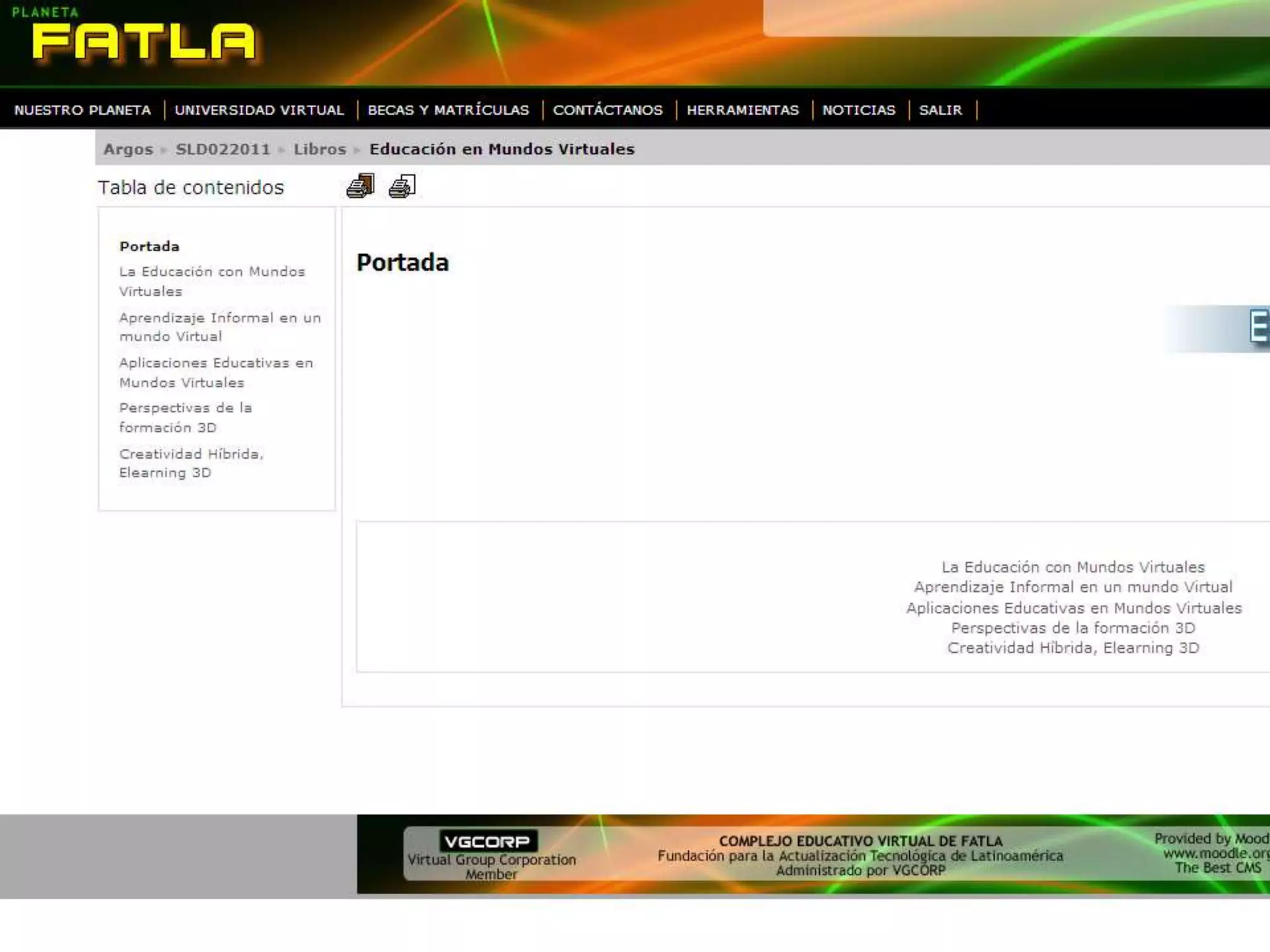Click Aplicaciones Educativas link in the content box
Viewport: 1270px width, 952px height.
[1073, 608]
